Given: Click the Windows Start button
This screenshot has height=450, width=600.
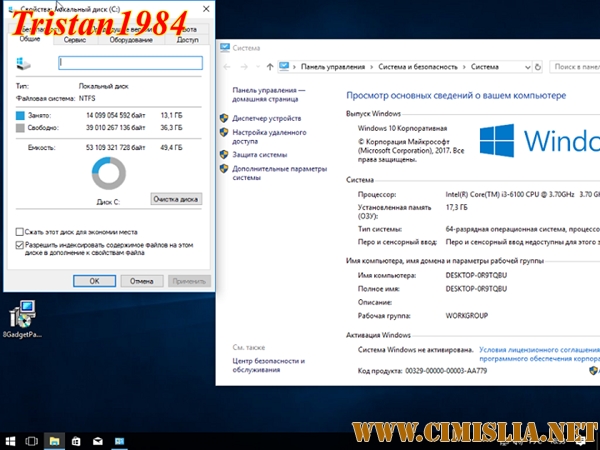Looking at the screenshot, I should 10,440.
